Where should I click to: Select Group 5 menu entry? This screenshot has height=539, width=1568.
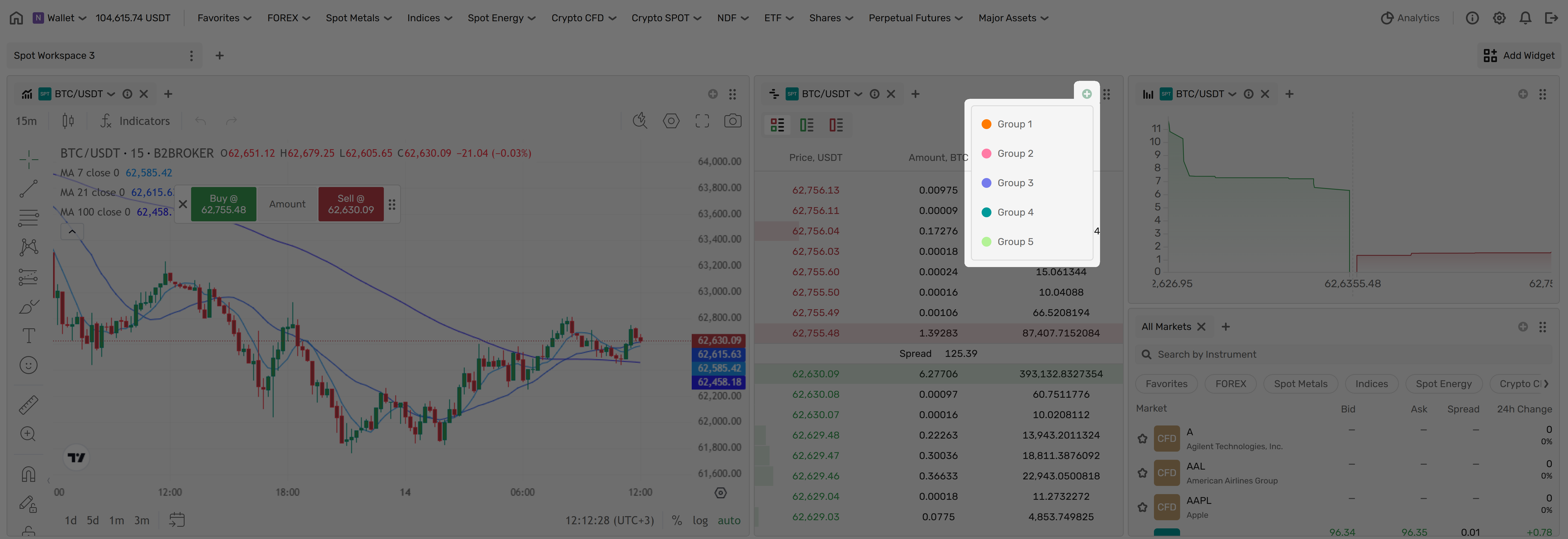coord(1032,241)
